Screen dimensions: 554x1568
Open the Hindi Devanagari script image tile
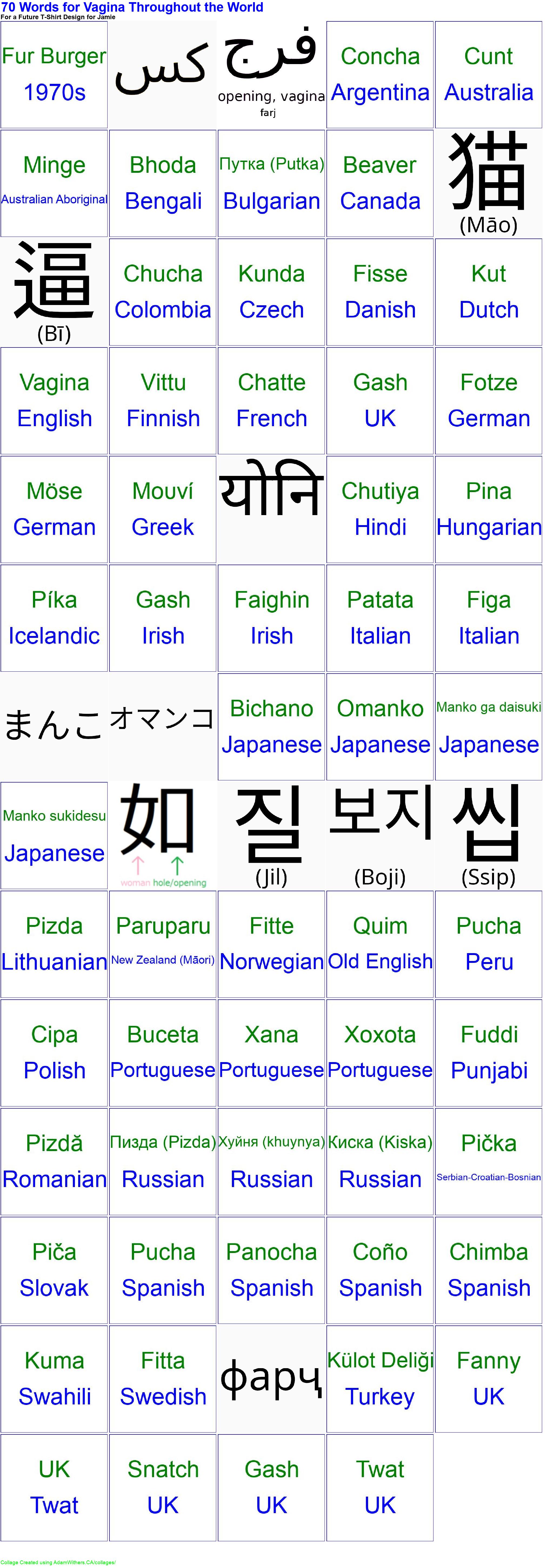(x=271, y=509)
